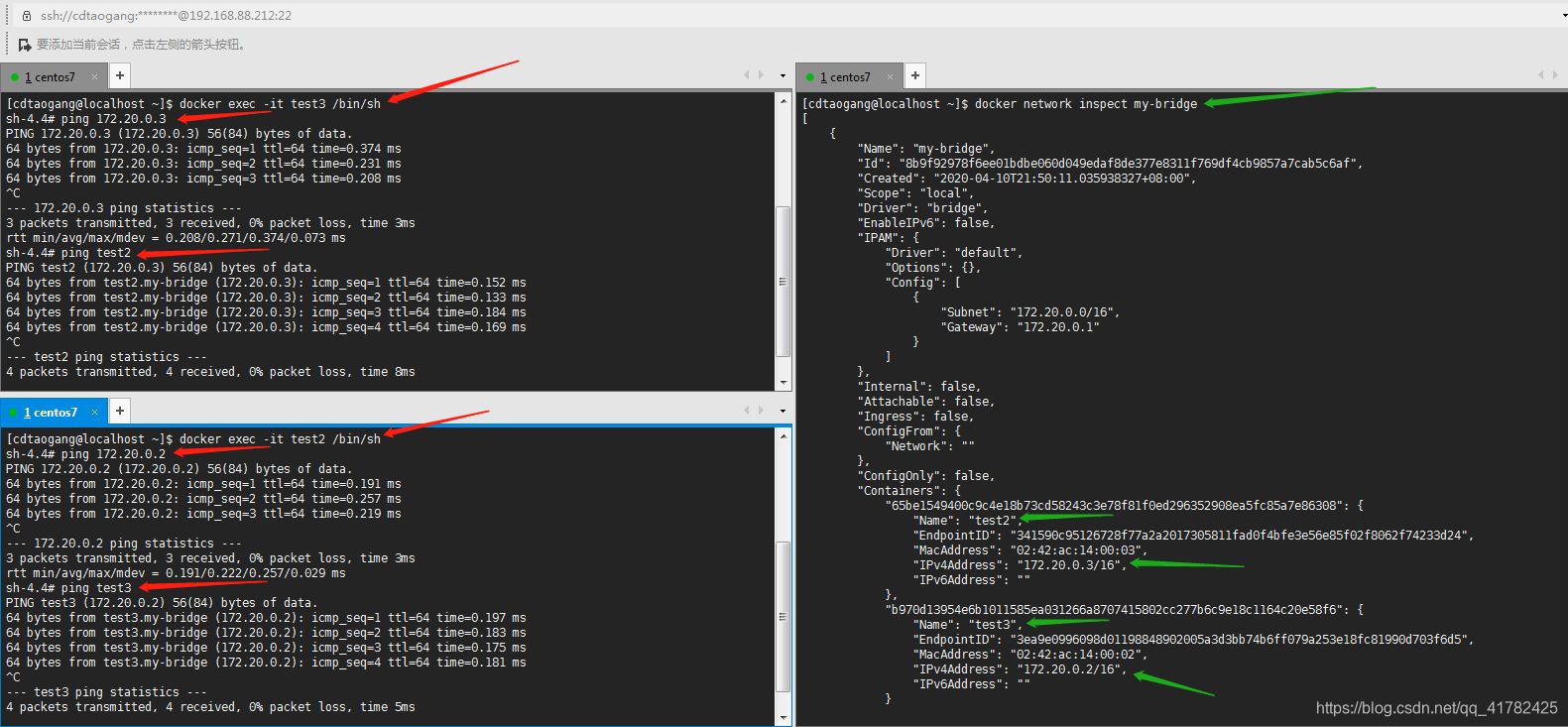
Task: Click the '"MacAddress": "02:42:ac:14:00:02"' line
Action: [x=1030, y=655]
